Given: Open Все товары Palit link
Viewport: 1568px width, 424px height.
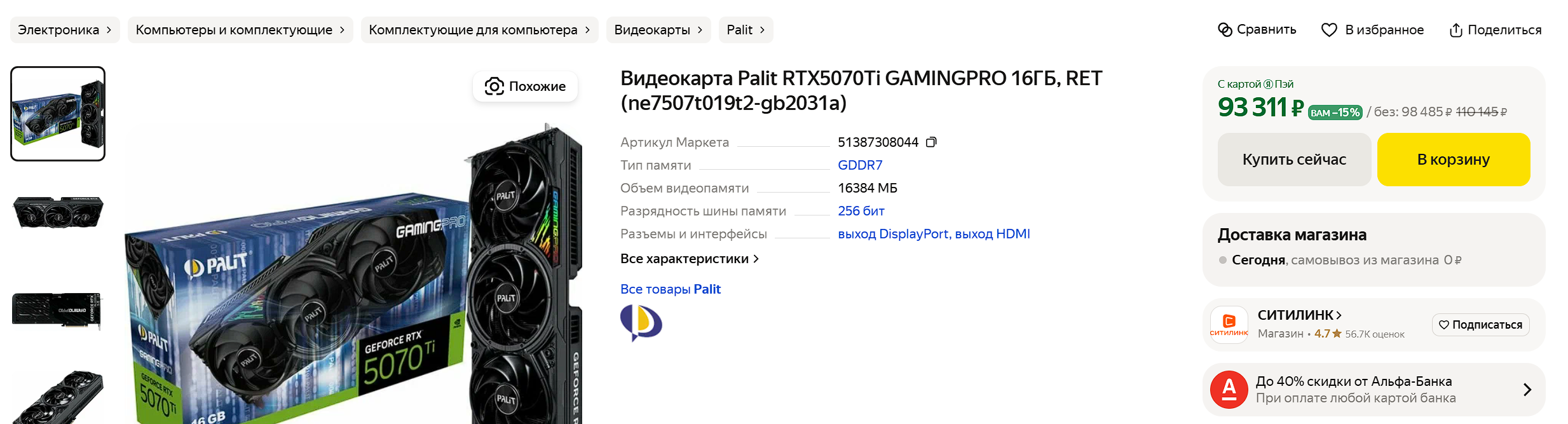Looking at the screenshot, I should pos(670,289).
